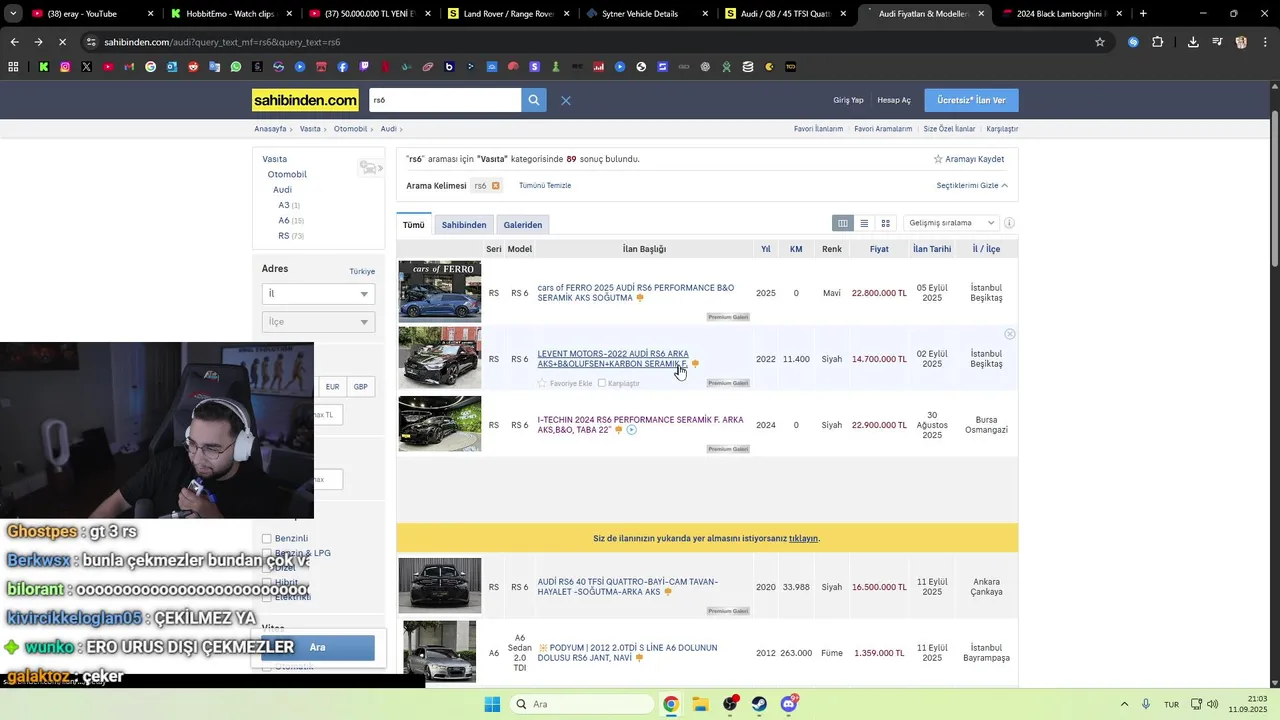
Task: Click the sahibinden search magnifier button
Action: (x=534, y=100)
